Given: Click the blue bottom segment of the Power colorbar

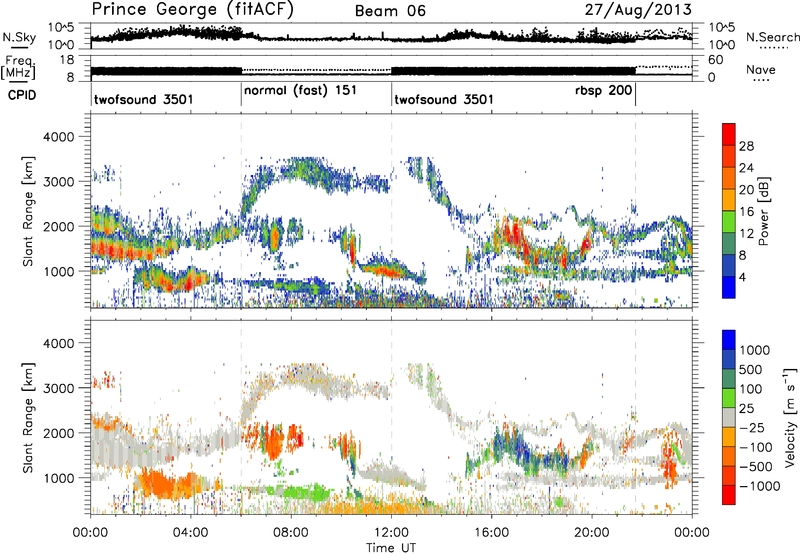Looking at the screenshot, I should [729, 287].
